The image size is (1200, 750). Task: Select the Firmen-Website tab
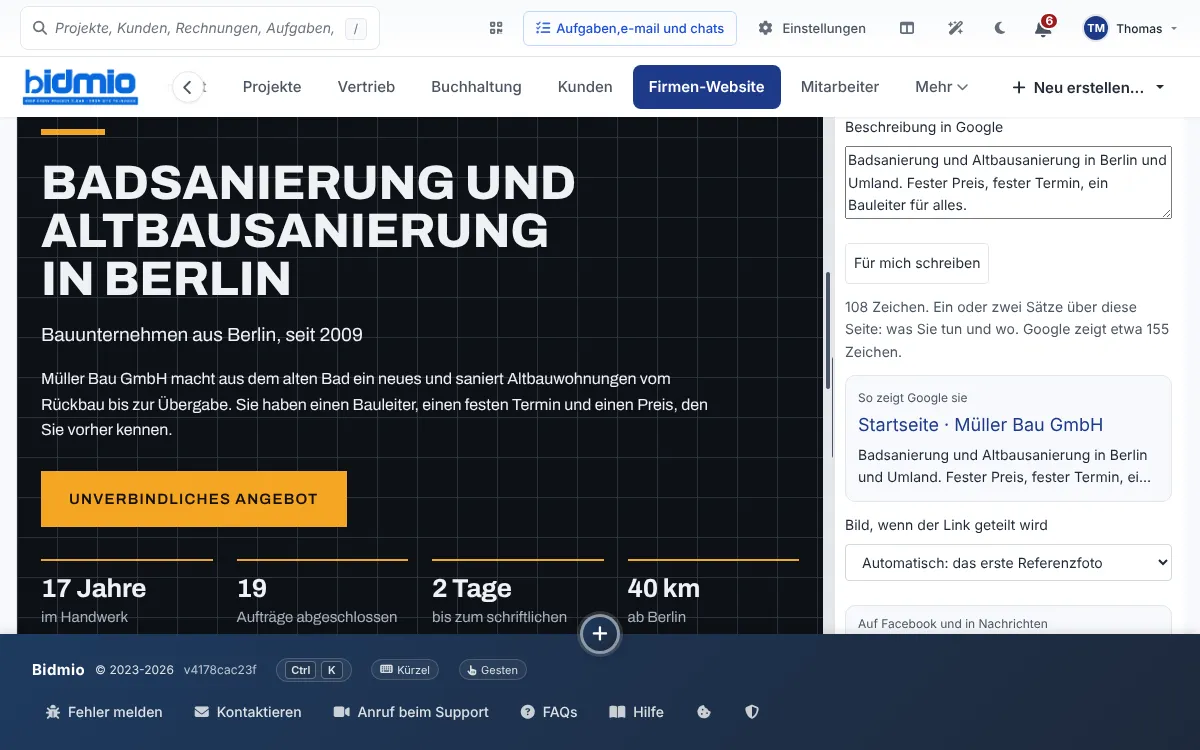[706, 87]
